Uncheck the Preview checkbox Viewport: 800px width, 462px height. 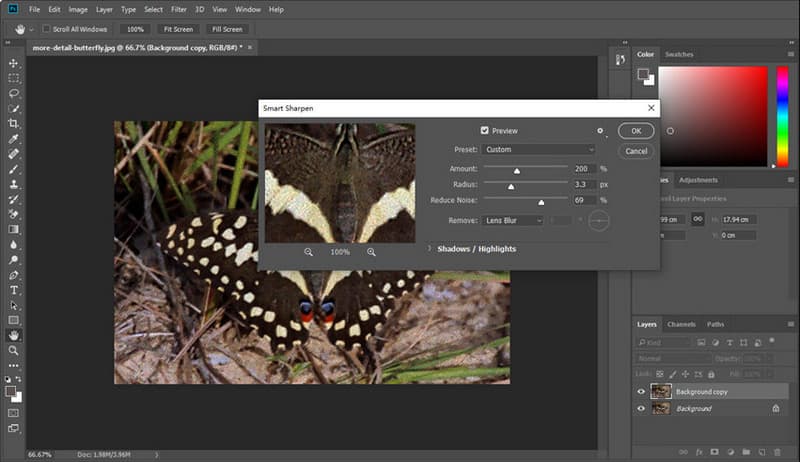[x=485, y=131]
